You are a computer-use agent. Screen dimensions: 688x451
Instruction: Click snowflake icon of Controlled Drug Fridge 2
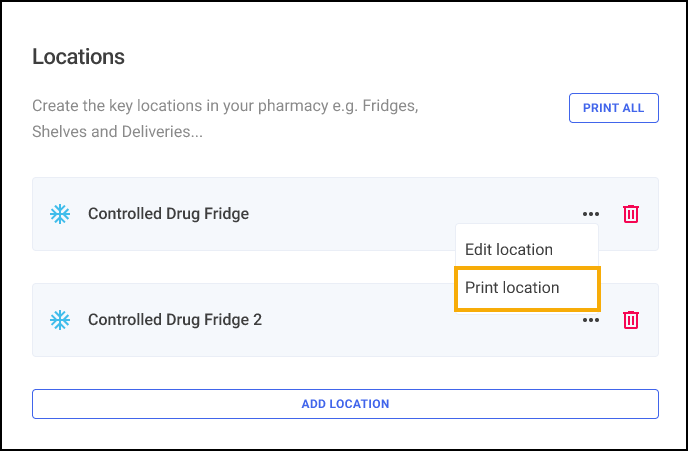pos(60,320)
